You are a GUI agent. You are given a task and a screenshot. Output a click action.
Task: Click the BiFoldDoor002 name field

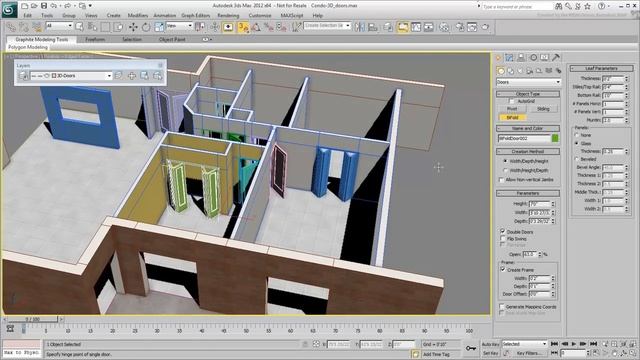click(x=524, y=138)
